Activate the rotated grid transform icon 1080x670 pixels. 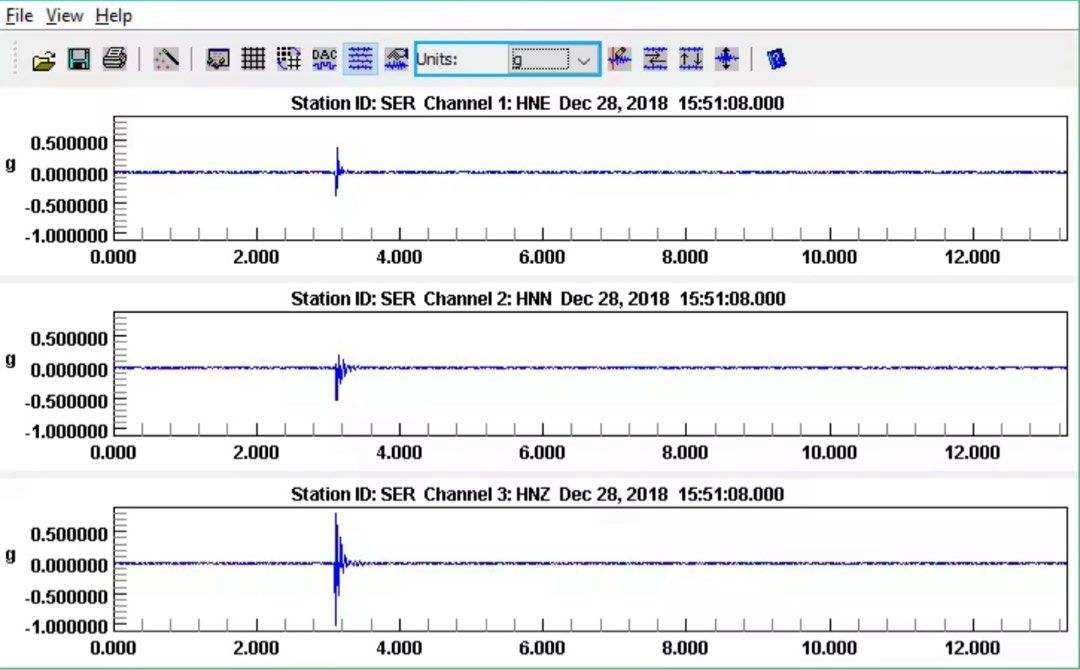288,58
